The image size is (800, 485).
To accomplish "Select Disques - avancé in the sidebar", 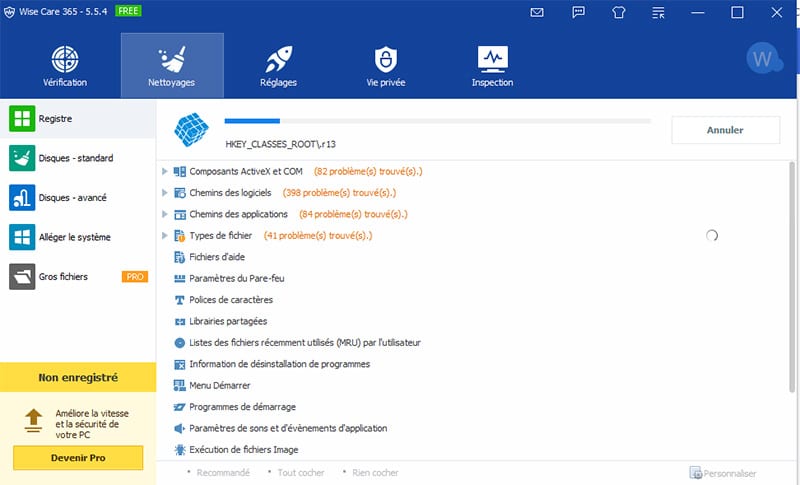I will pyautogui.click(x=78, y=197).
